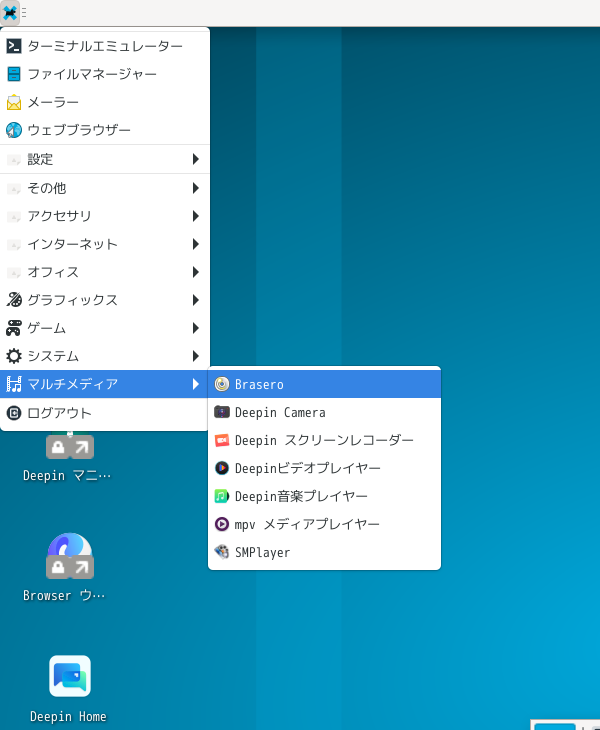This screenshot has width=600, height=730.
Task: Click the Deepin Camera icon
Action: point(222,412)
